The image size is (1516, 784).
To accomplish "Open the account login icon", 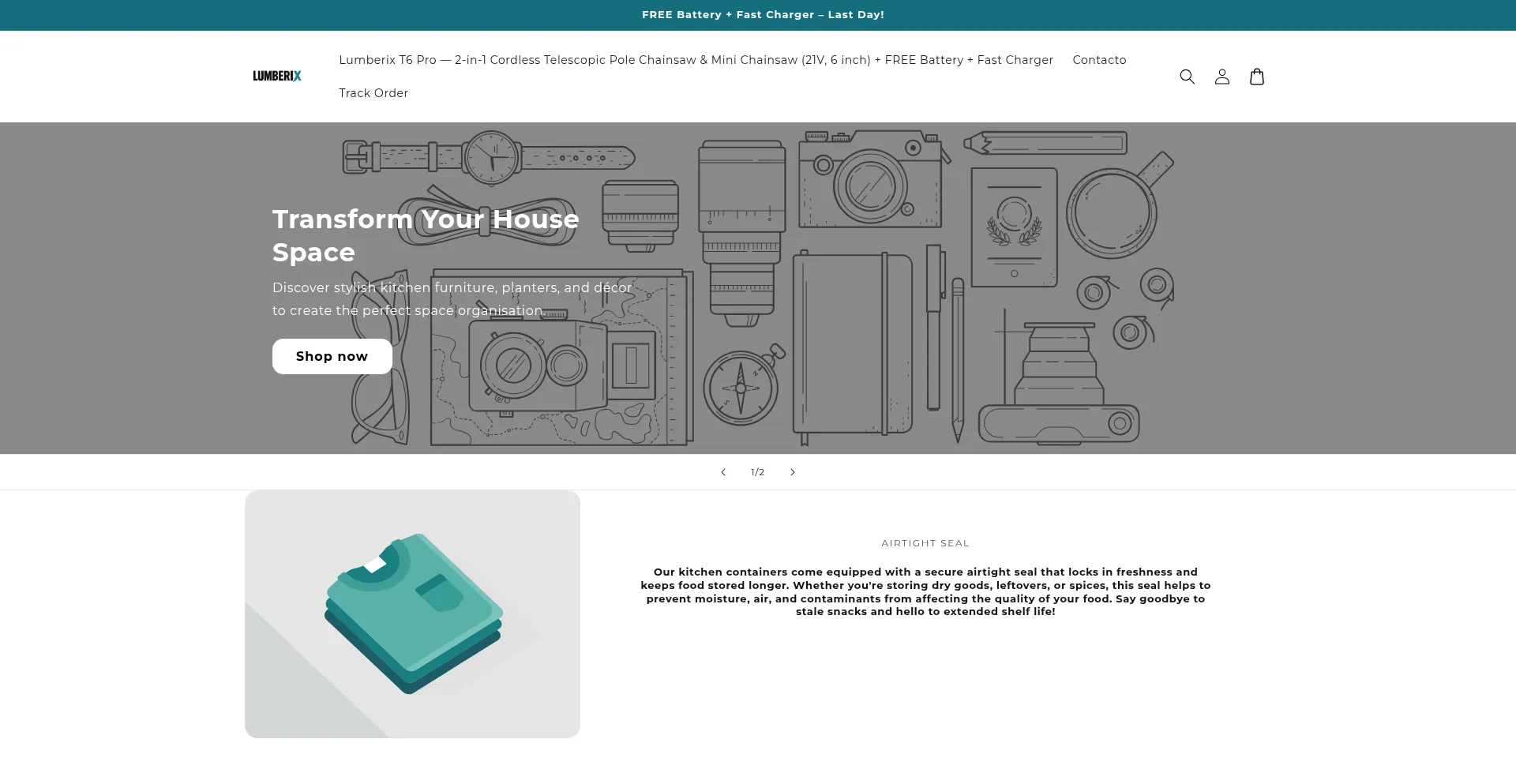I will point(1221,77).
